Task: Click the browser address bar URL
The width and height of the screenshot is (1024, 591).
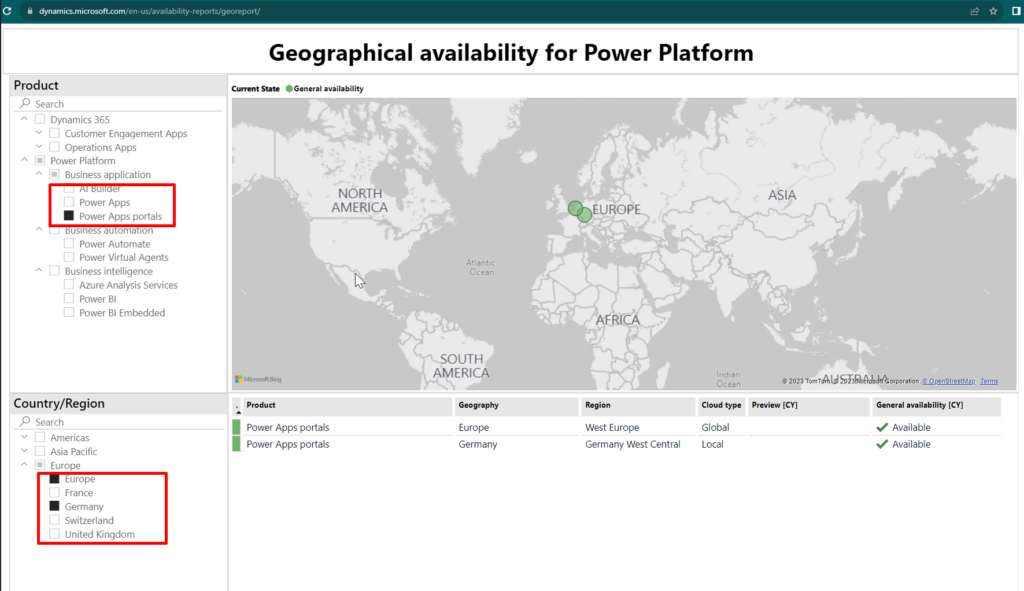Action: coord(150,11)
